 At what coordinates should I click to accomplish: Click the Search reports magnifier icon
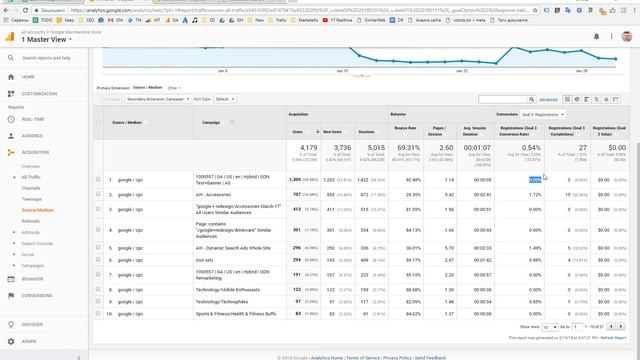[x=11, y=58]
